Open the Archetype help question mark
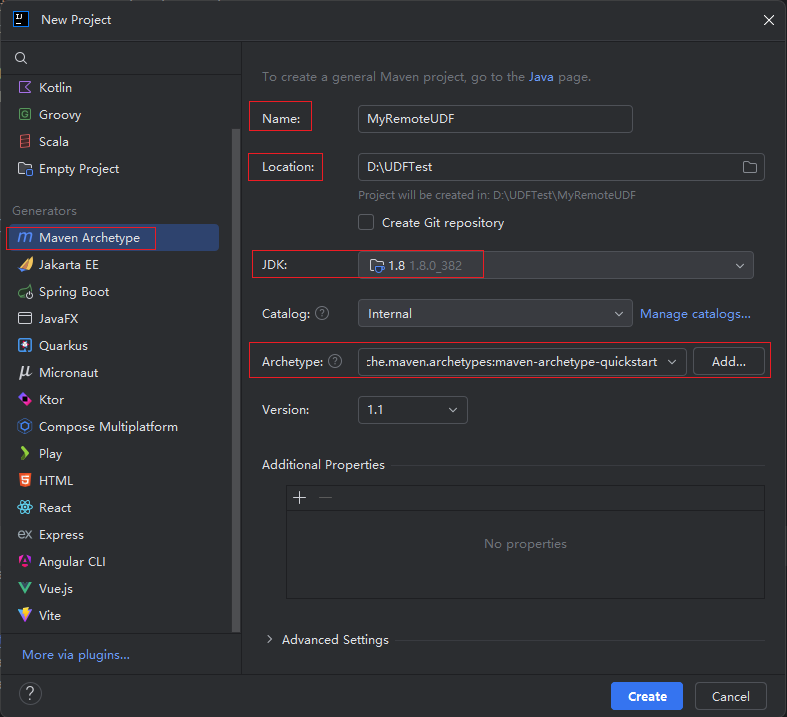 335,361
